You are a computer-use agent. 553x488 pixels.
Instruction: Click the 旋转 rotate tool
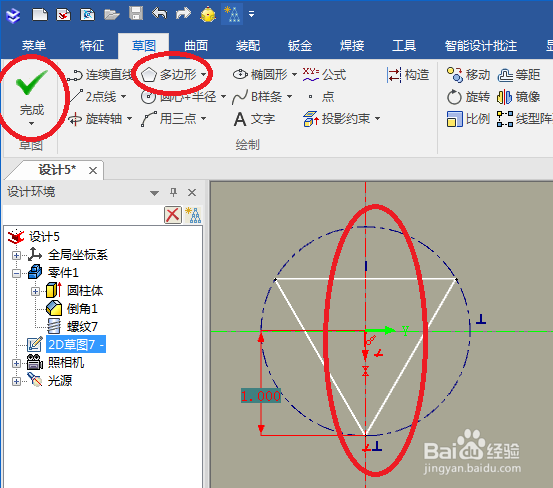[x=468, y=97]
